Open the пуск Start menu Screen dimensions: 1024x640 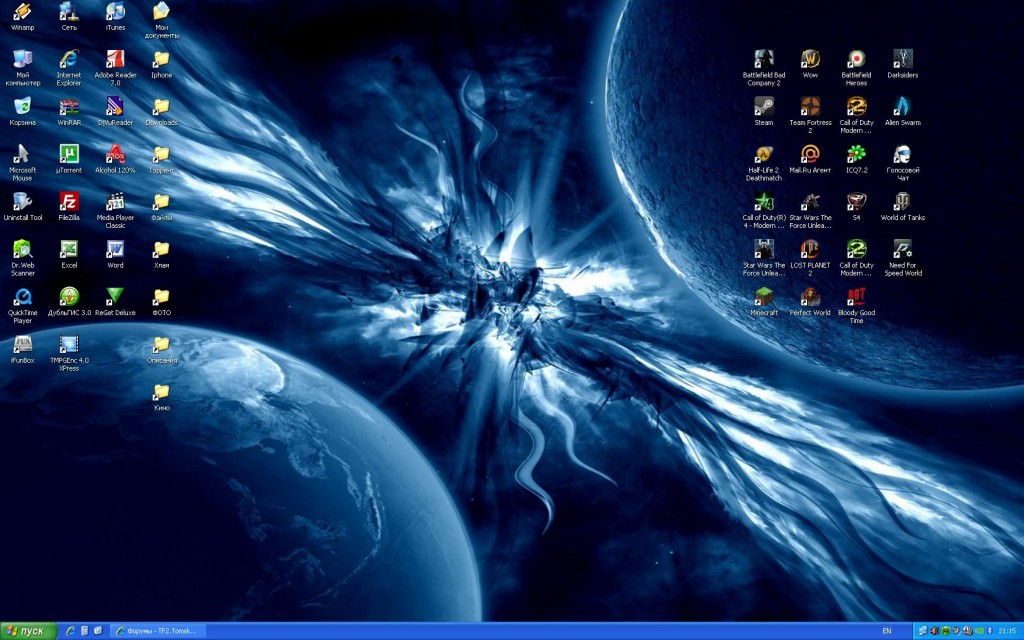click(x=28, y=631)
